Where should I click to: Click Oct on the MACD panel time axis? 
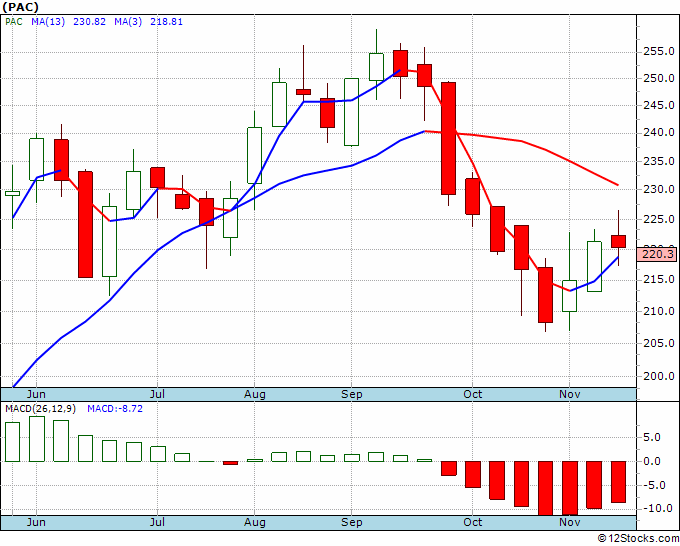(472, 522)
